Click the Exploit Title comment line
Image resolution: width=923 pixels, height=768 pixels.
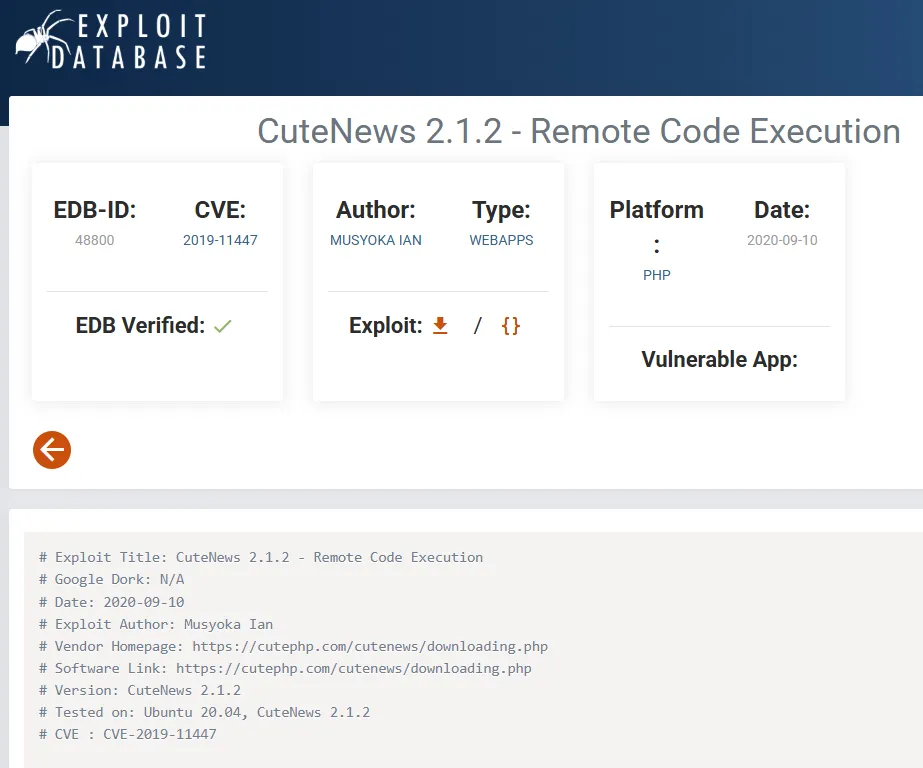[261, 557]
